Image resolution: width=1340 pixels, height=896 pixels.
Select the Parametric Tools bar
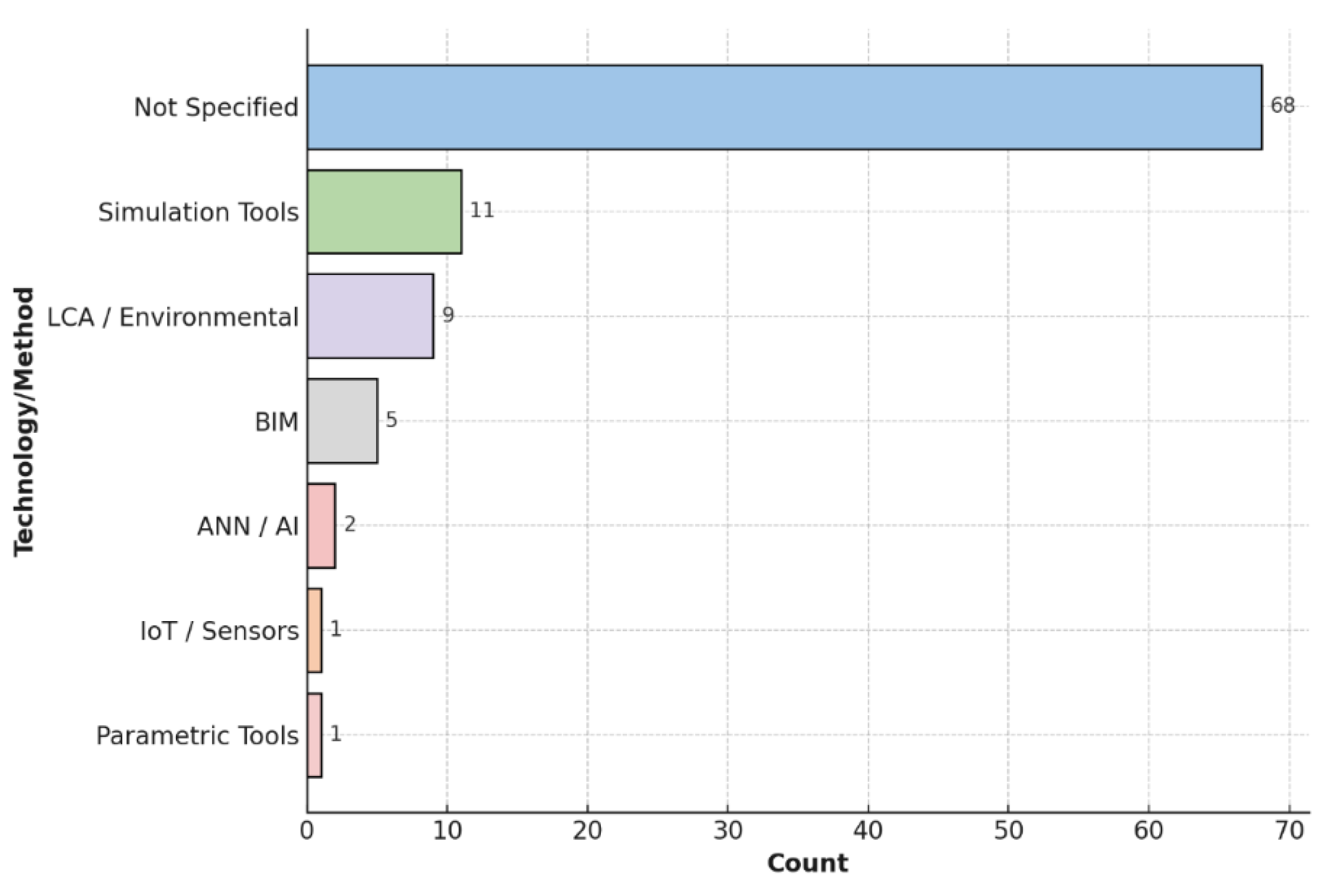pyautogui.click(x=314, y=735)
